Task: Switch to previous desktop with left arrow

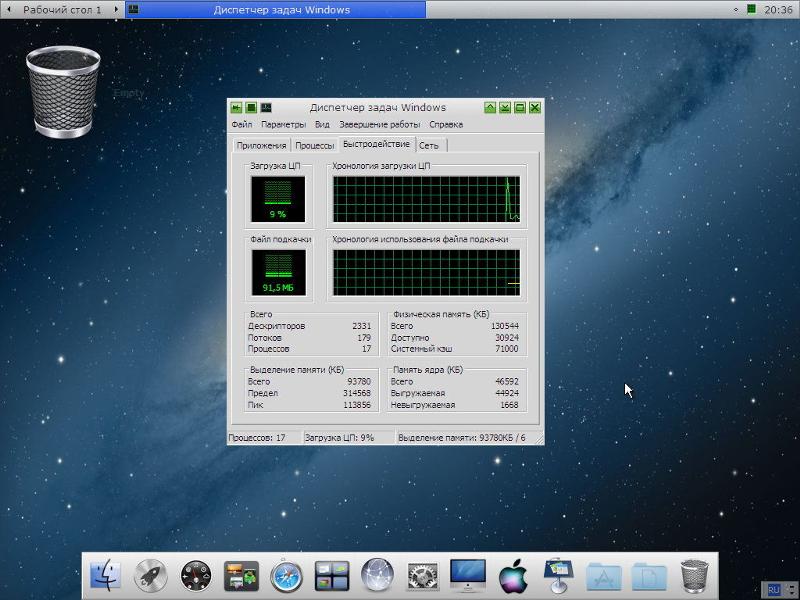Action: tap(9, 9)
